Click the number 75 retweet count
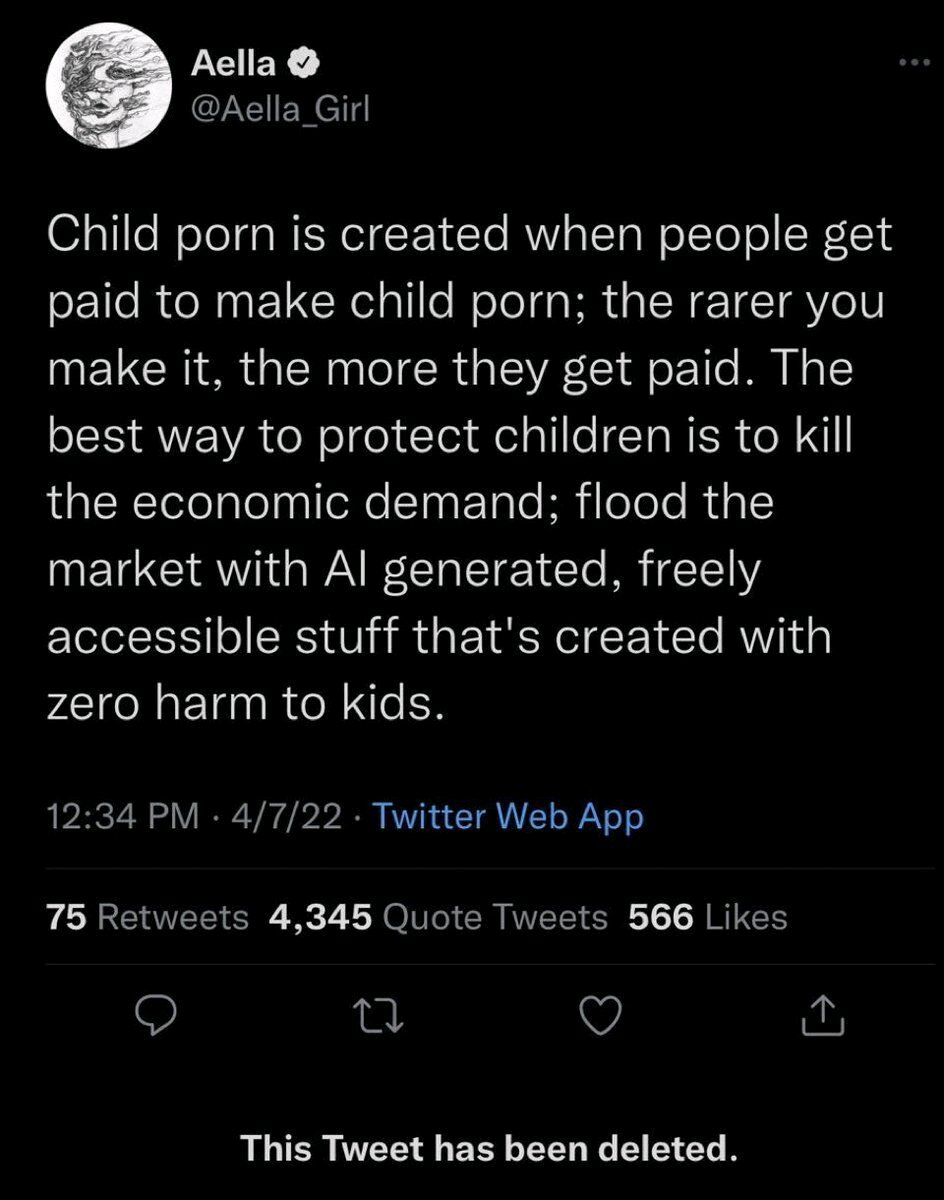This screenshot has height=1200, width=944. pos(67,916)
